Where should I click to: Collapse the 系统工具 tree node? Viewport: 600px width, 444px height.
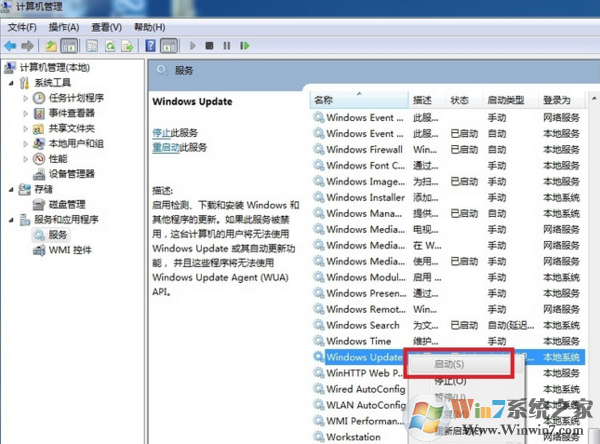10,83
